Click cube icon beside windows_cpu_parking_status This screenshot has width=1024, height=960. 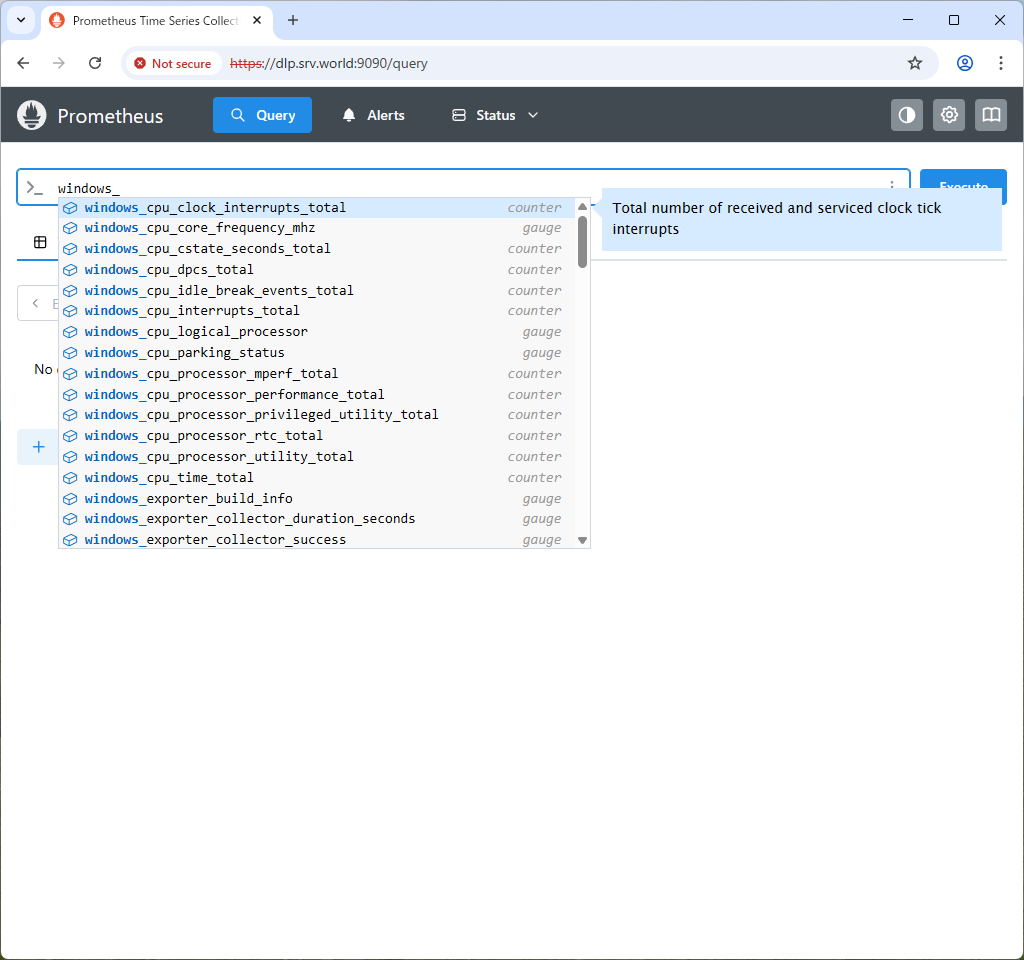70,353
